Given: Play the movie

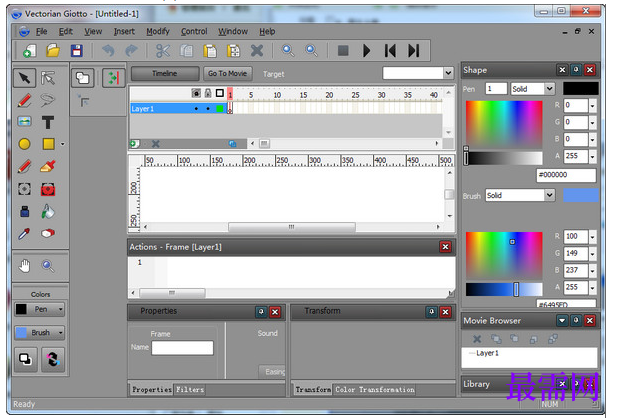Looking at the screenshot, I should tap(367, 51).
